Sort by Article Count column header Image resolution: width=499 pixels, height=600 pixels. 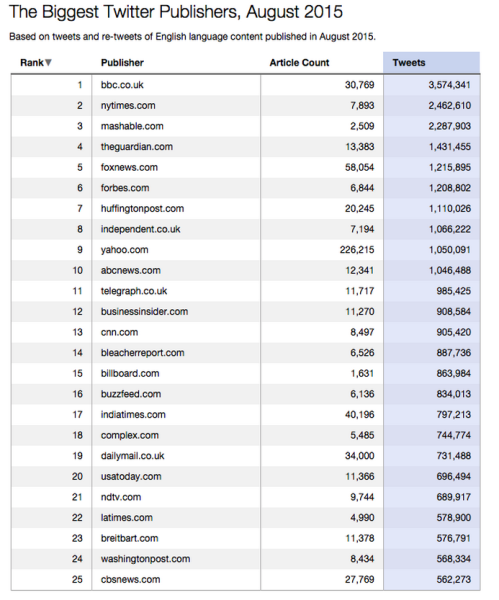pyautogui.click(x=299, y=63)
